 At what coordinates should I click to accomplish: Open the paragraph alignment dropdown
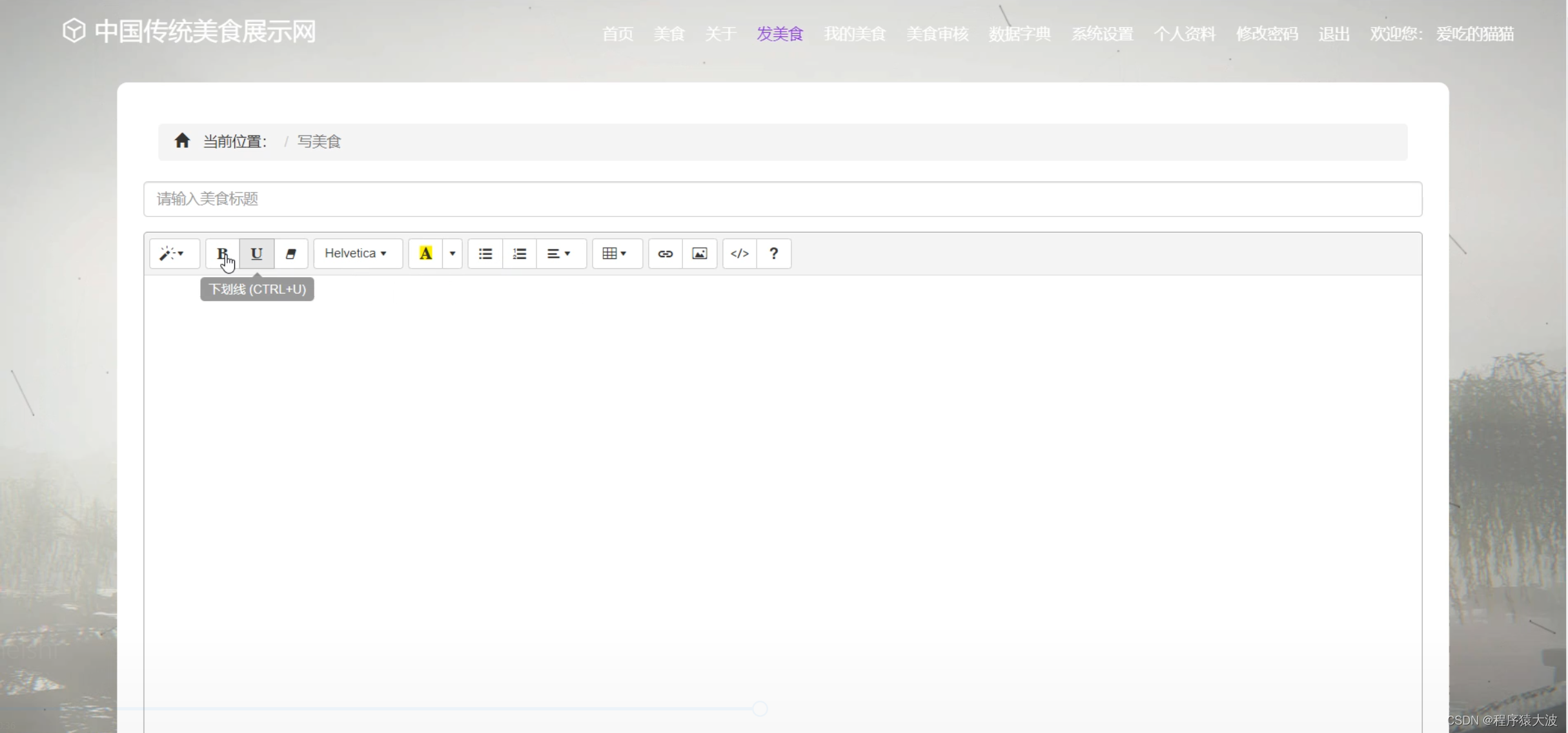click(560, 253)
